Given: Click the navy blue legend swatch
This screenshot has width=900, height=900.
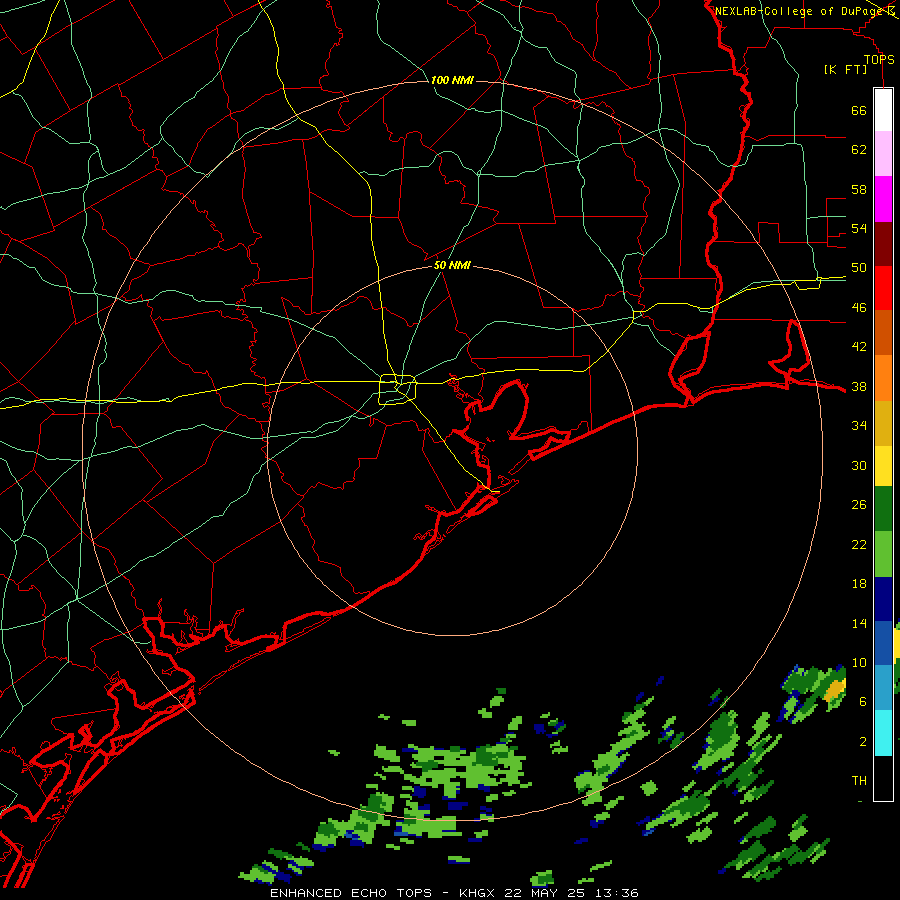Looking at the screenshot, I should [883, 599].
